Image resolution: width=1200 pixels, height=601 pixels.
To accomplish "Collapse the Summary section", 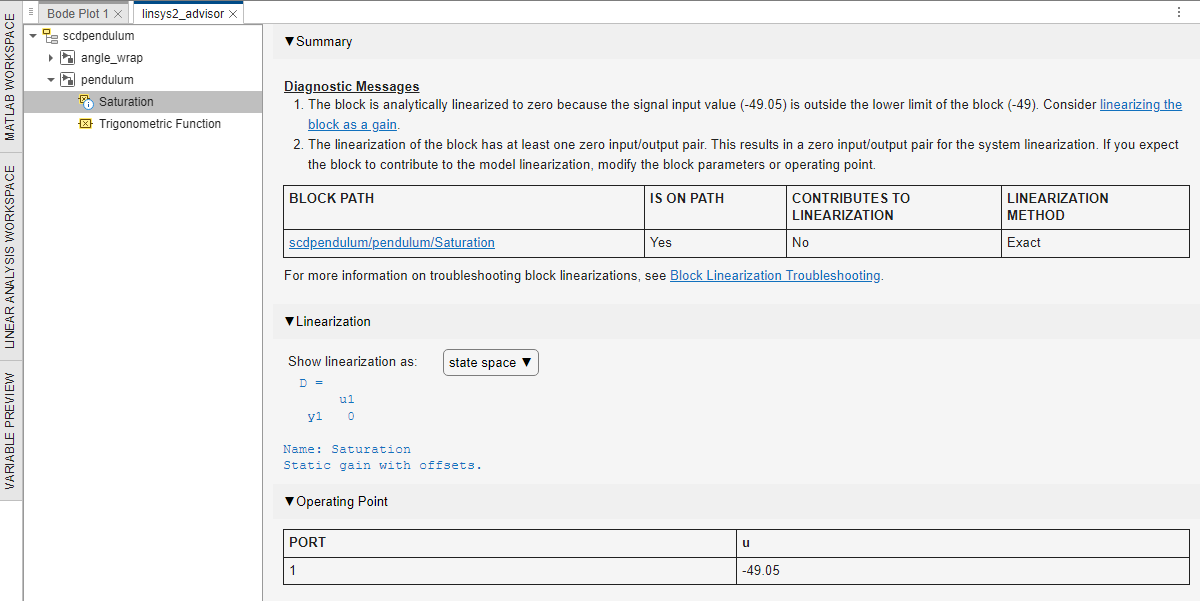I will click(288, 41).
